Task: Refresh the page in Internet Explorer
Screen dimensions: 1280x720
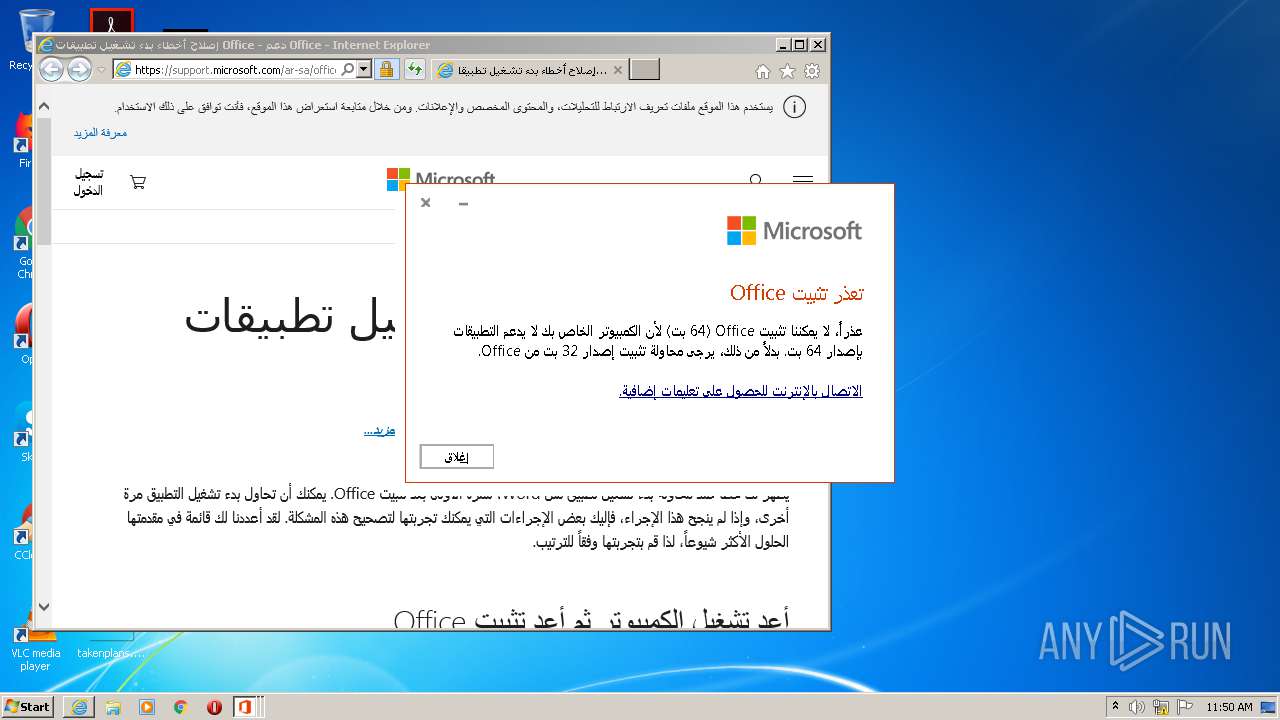Action: point(415,70)
